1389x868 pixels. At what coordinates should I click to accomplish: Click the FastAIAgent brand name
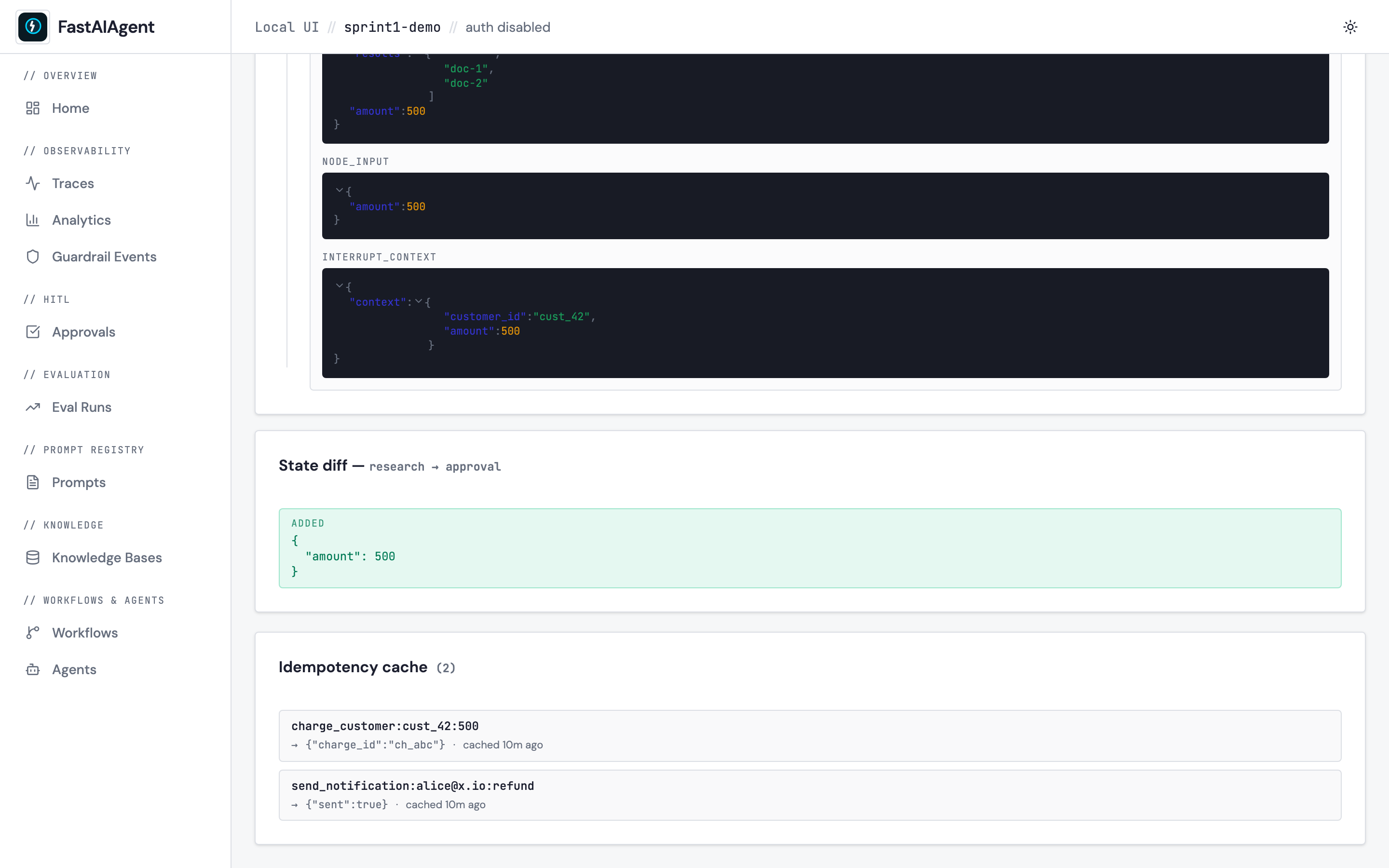(x=106, y=27)
